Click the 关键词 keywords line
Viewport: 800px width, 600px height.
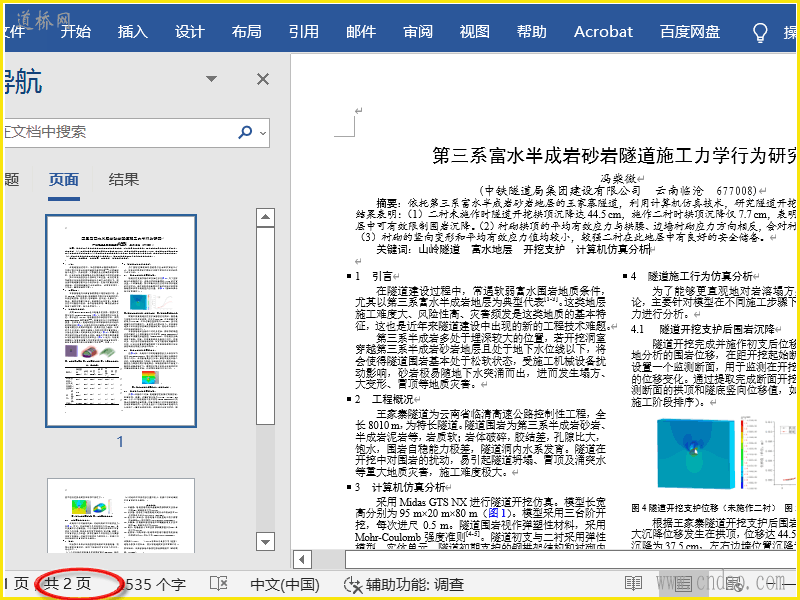(515, 249)
